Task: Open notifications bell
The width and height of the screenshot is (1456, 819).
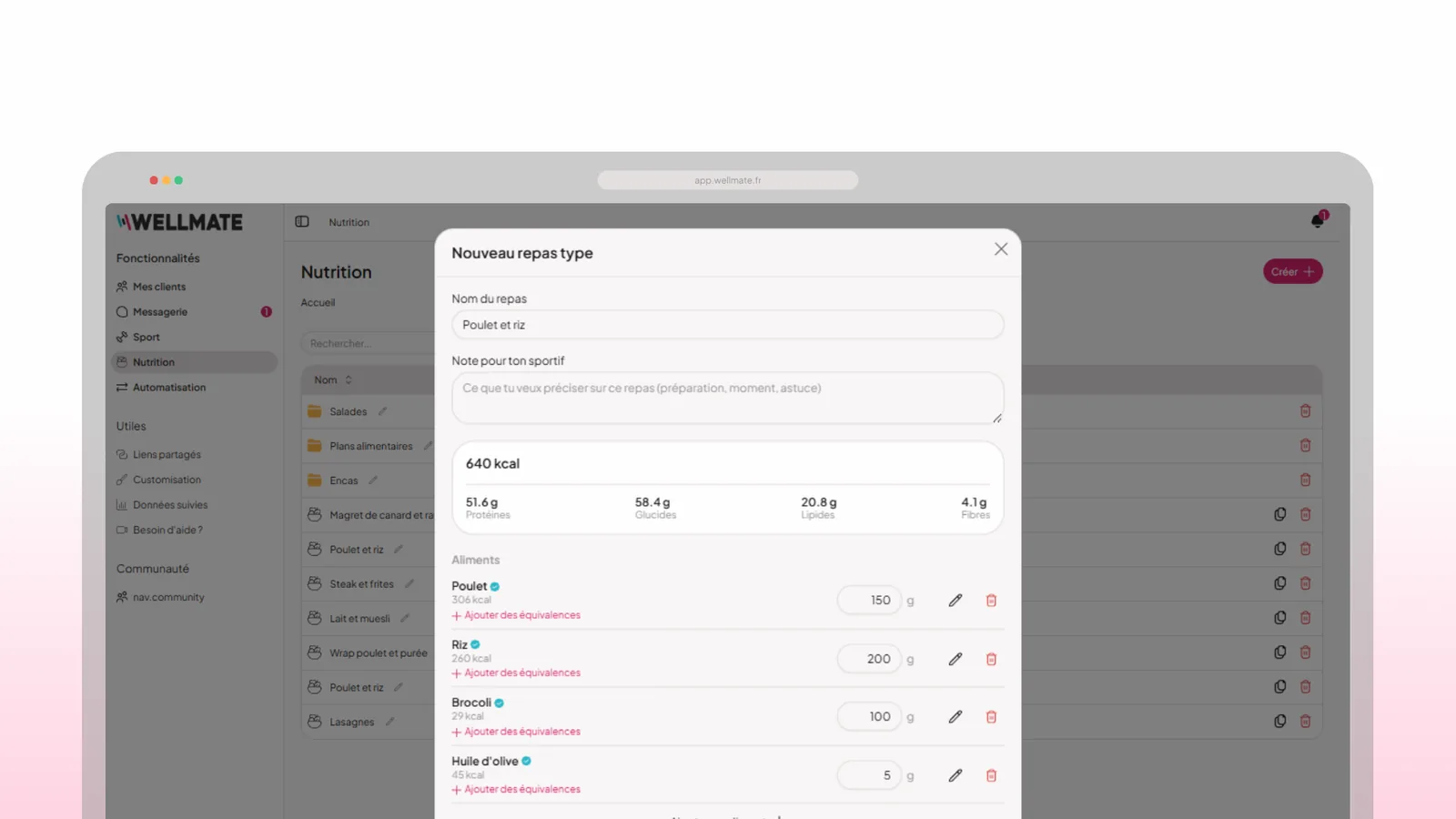Action: click(1318, 221)
